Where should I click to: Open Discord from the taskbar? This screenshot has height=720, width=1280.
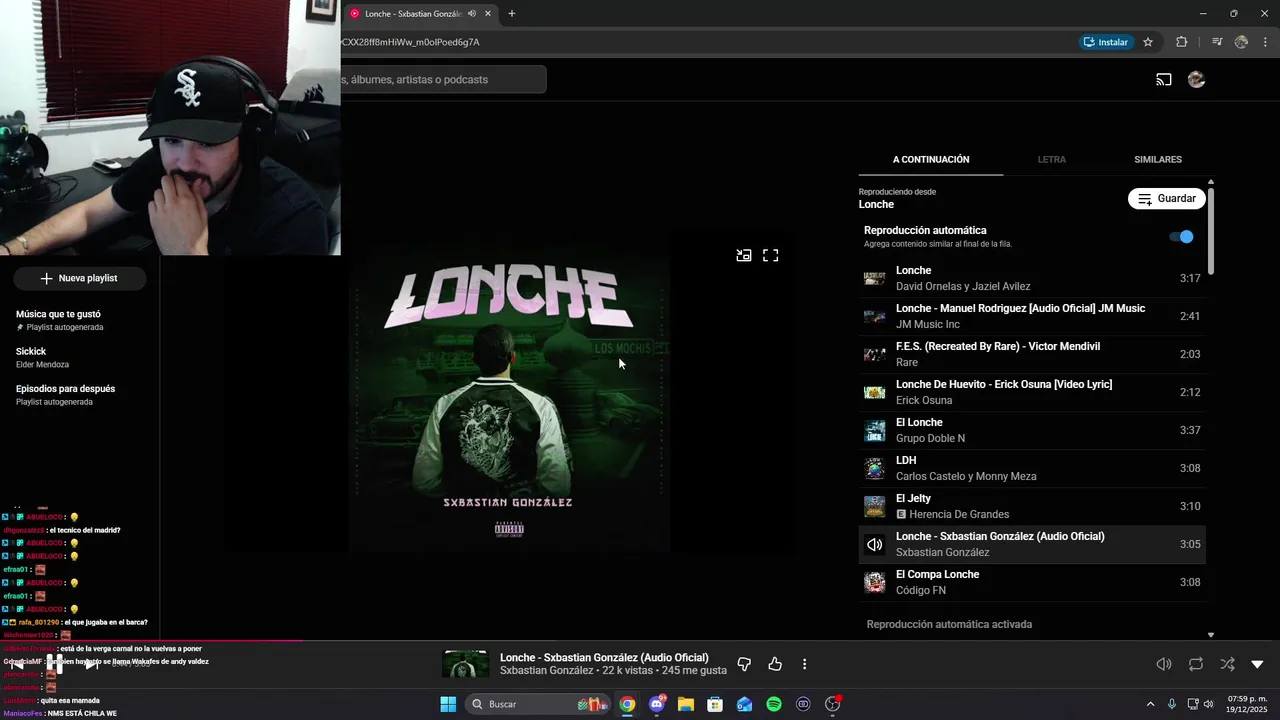(x=657, y=704)
